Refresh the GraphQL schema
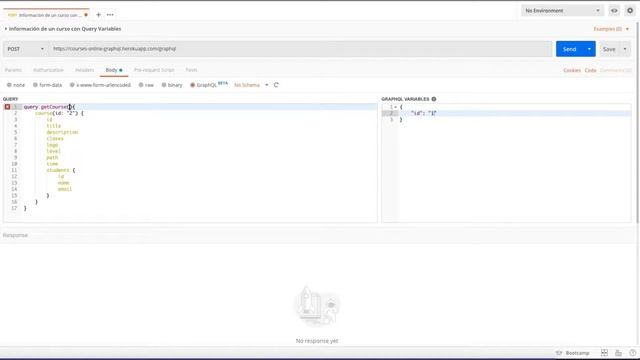 click(276, 85)
